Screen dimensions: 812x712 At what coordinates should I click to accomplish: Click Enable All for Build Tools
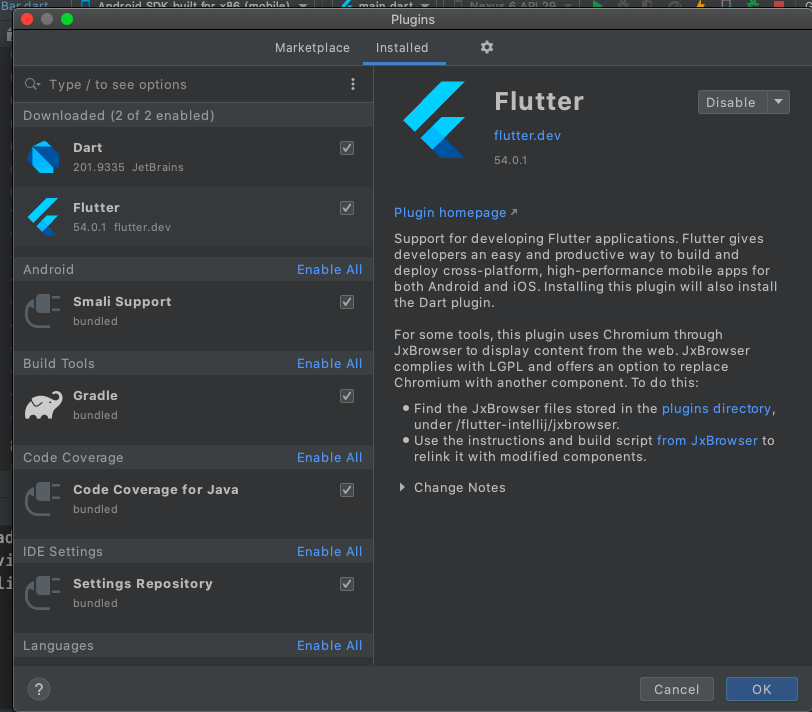[329, 364]
